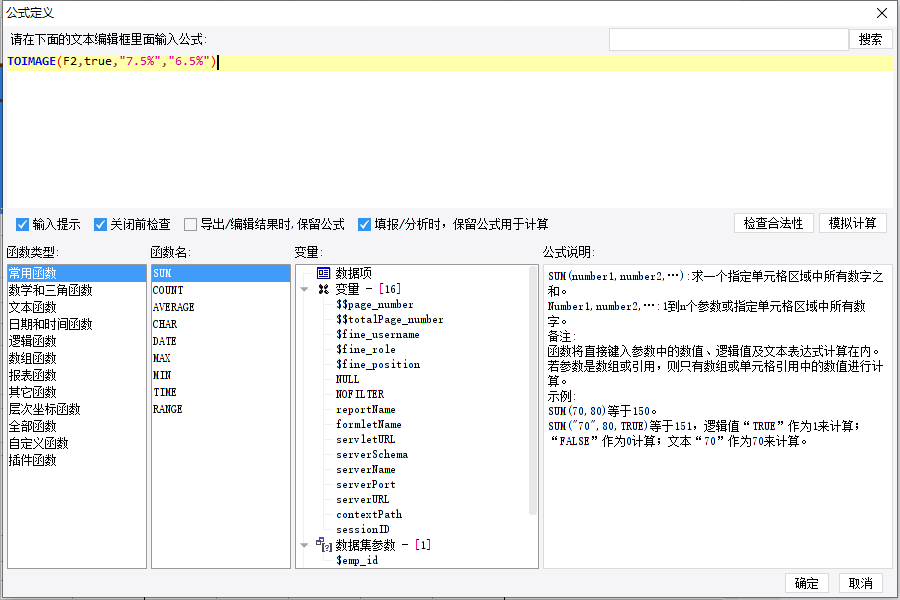Close the 公式定义 dialog with X
The height and width of the screenshot is (600, 900).
882,13
